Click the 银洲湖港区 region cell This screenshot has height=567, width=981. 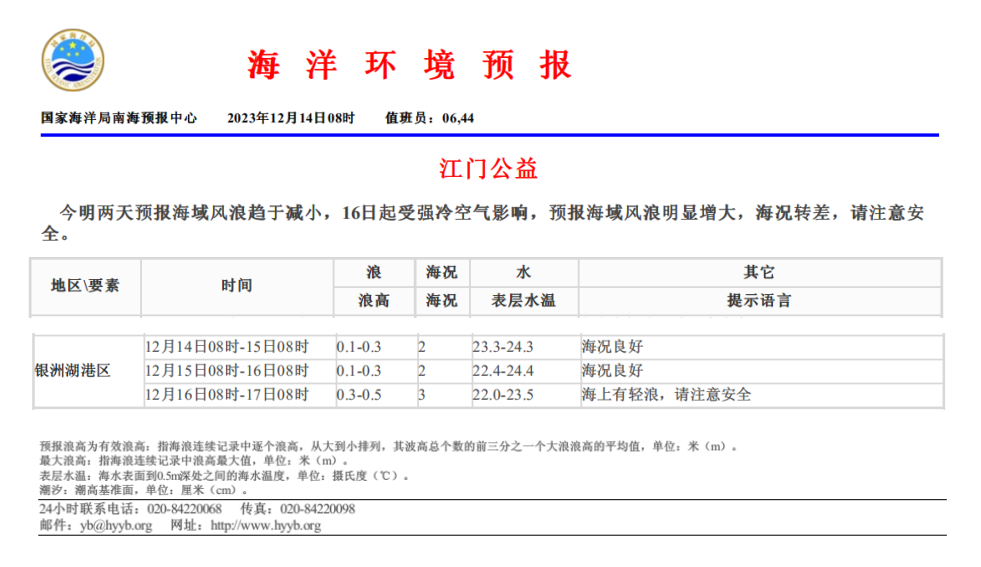[72, 371]
